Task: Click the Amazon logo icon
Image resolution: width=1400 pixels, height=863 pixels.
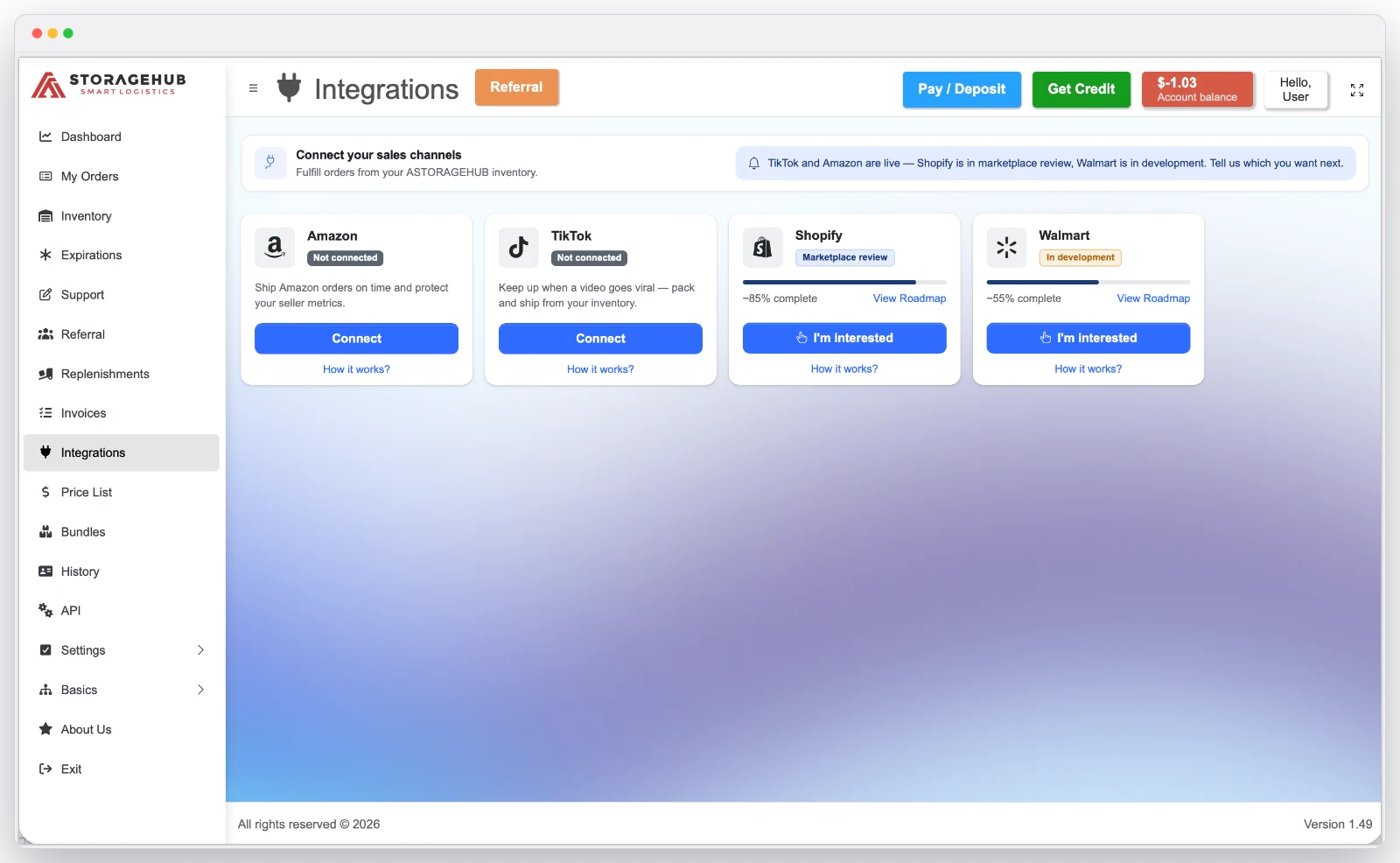Action: pyautogui.click(x=275, y=248)
